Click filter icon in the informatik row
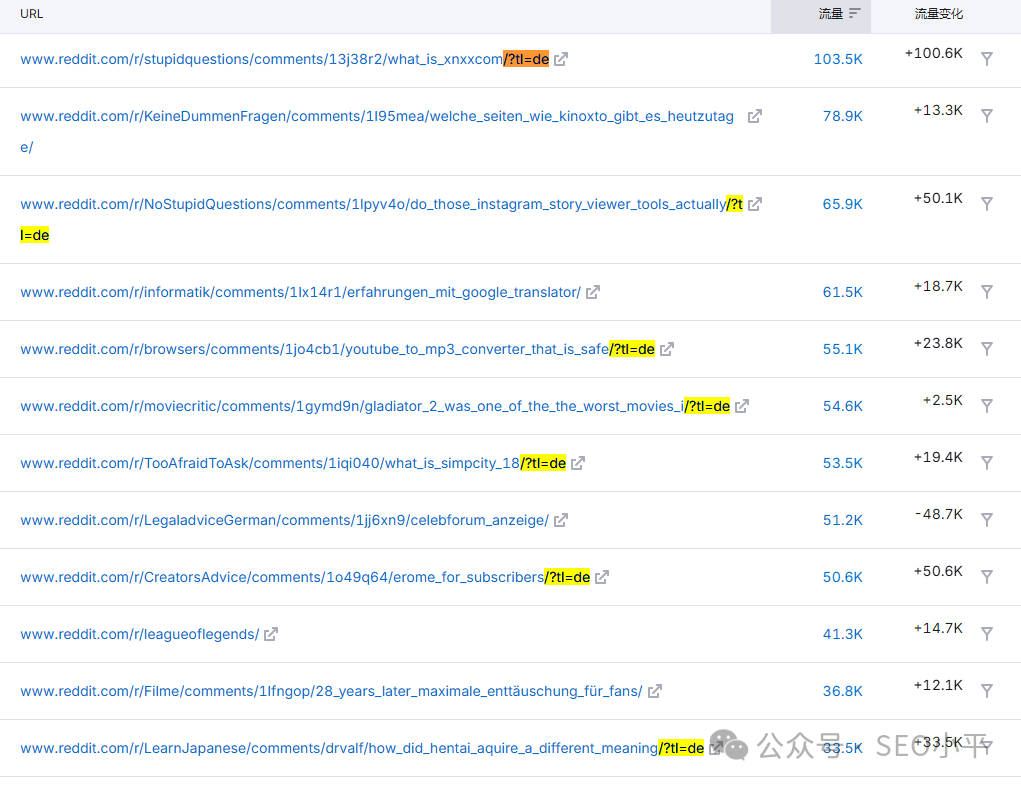Screen dimensions: 1021x787 (x=987, y=292)
